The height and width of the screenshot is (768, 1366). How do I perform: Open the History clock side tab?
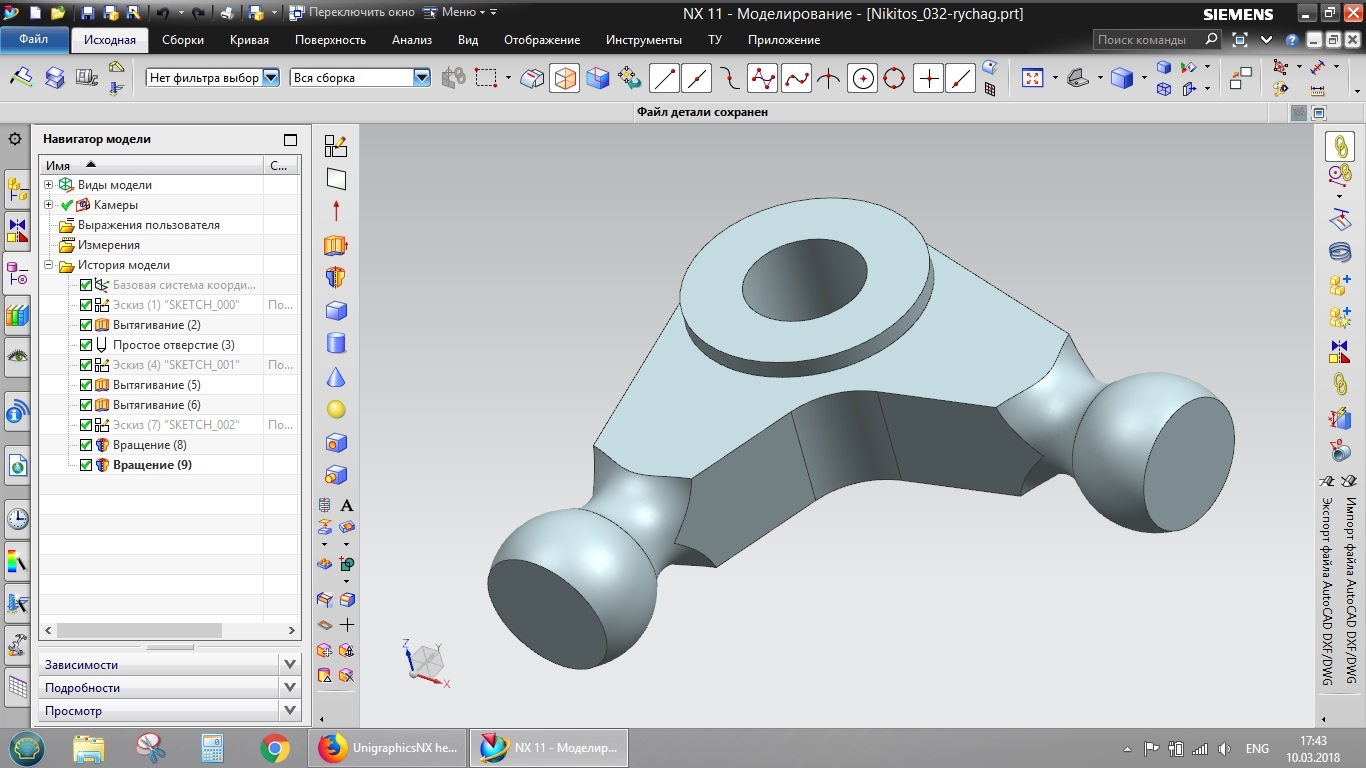[x=17, y=519]
